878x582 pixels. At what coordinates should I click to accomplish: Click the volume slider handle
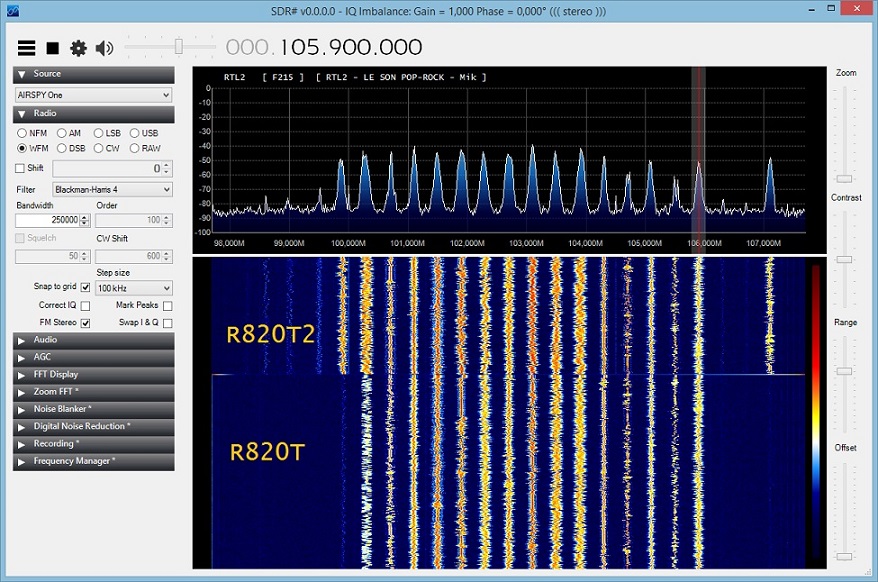(x=179, y=46)
